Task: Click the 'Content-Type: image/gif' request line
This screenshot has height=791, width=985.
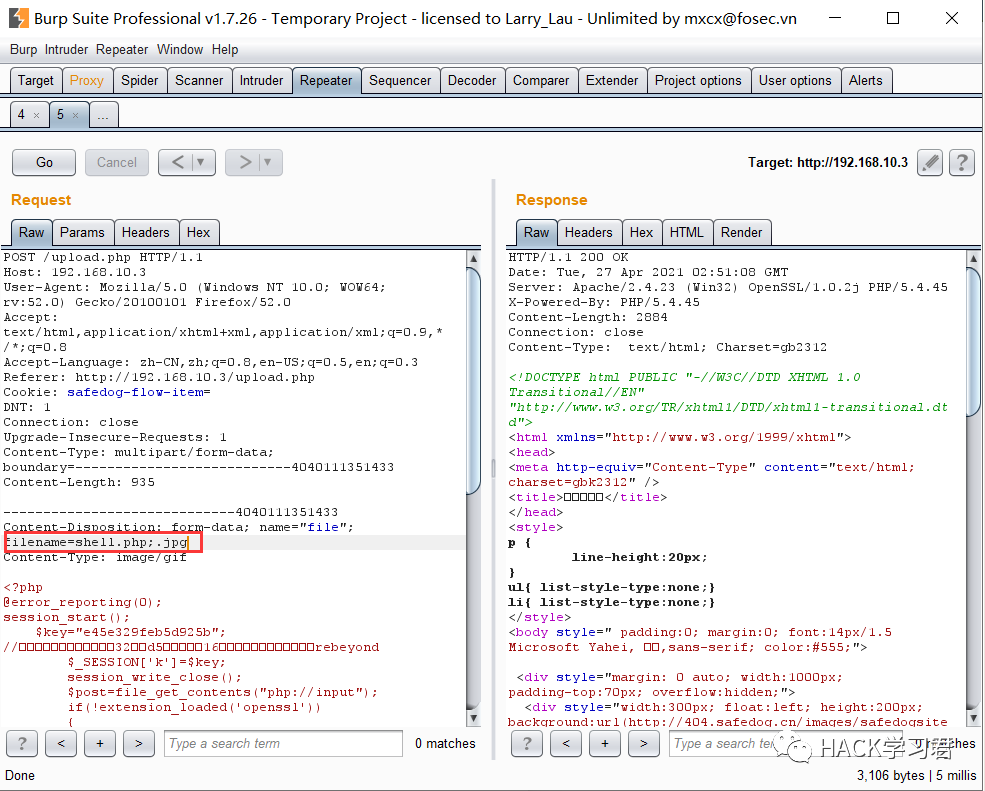Action: tap(95, 557)
